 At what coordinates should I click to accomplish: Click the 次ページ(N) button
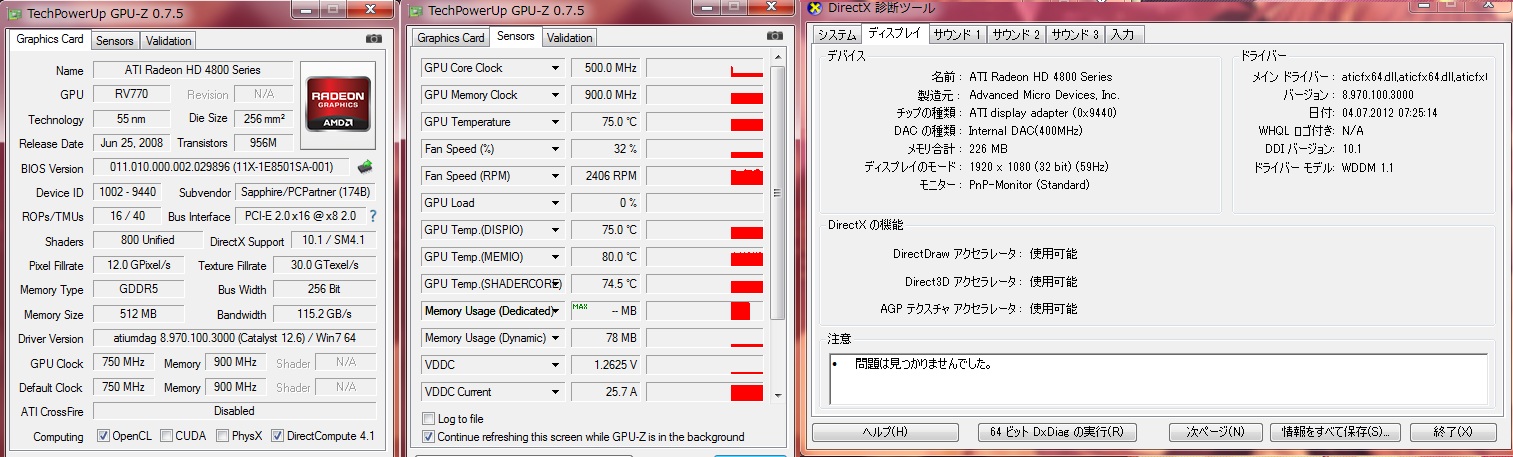[x=1215, y=432]
